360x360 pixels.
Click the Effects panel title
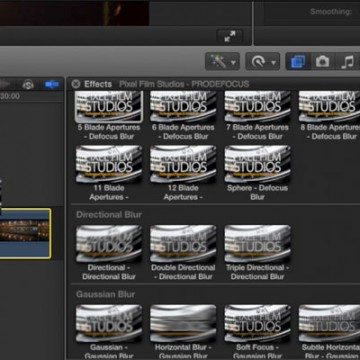tap(98, 84)
